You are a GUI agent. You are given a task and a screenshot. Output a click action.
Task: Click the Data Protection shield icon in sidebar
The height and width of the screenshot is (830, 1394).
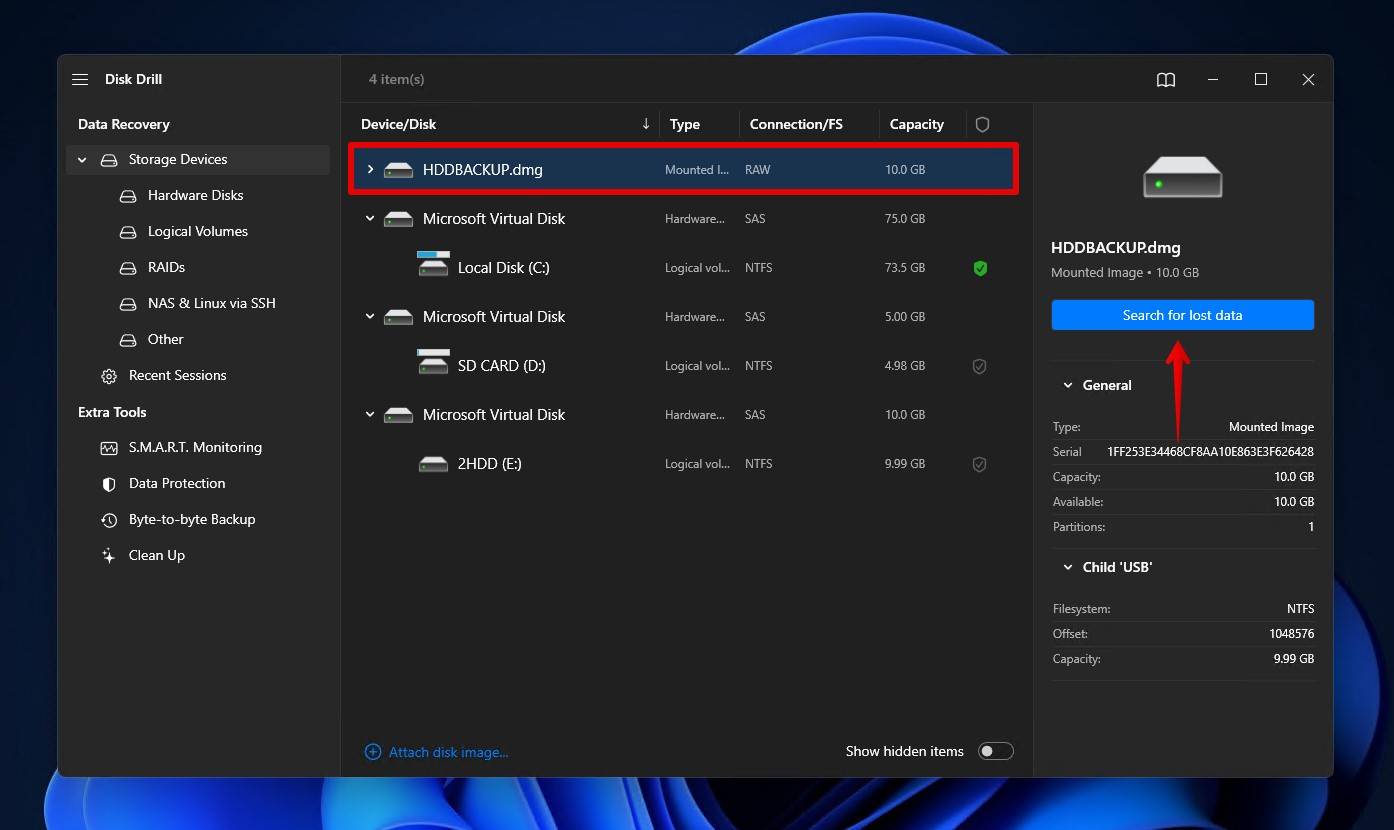(x=109, y=484)
